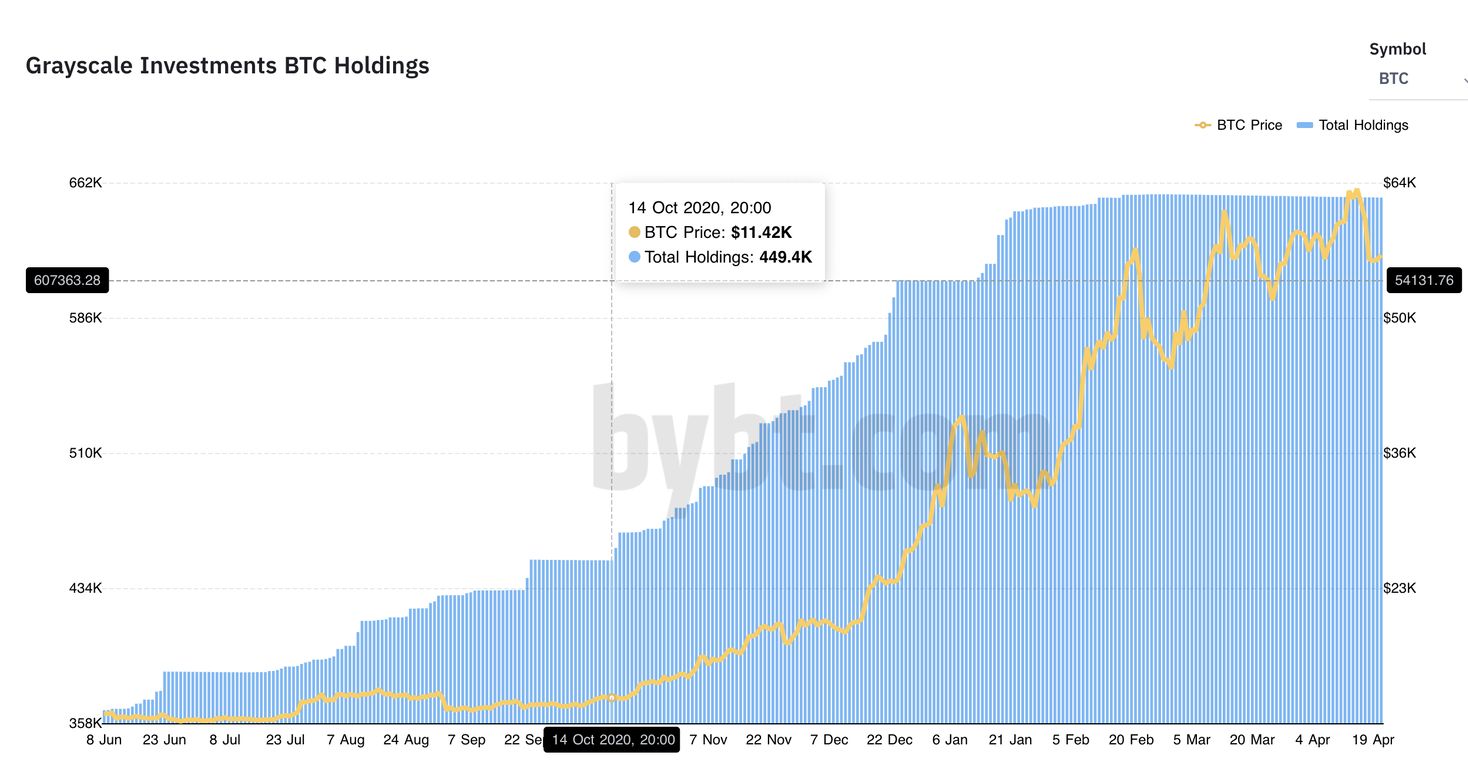Click the 8 Jun date axis label
Screen dimensions: 1468x784
coord(105,740)
